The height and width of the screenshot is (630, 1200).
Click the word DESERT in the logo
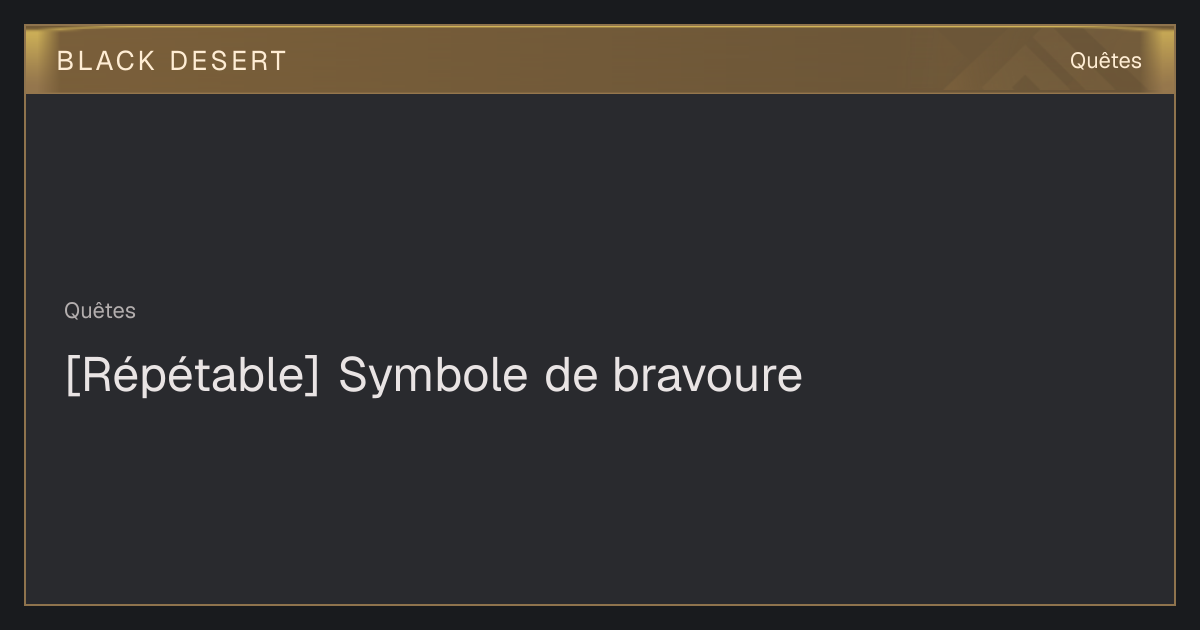[229, 61]
